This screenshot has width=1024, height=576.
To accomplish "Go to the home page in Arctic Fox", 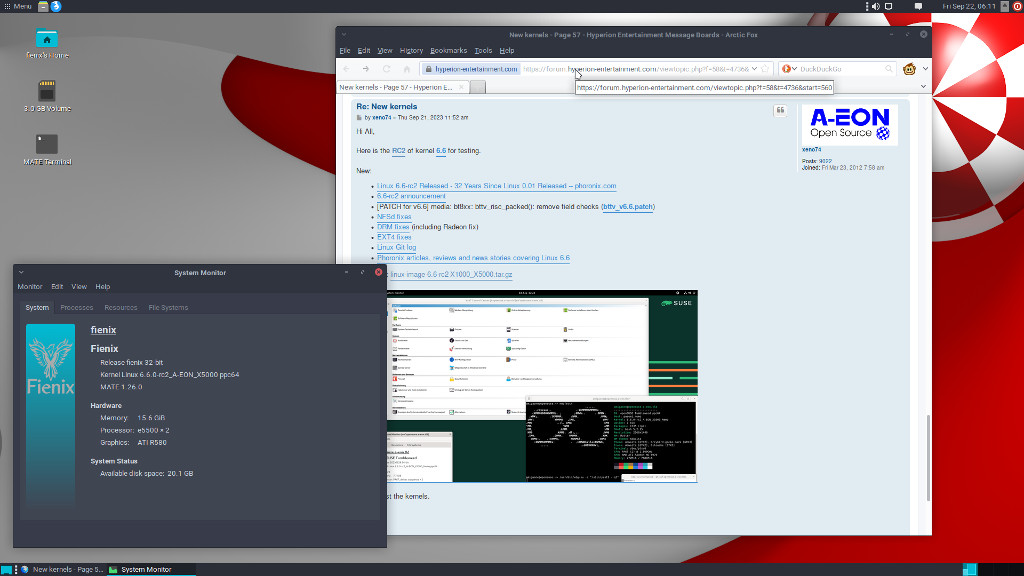I will click(x=407, y=69).
